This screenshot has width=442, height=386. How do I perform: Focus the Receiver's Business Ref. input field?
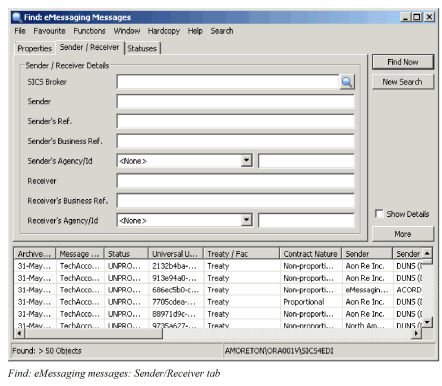pos(235,201)
